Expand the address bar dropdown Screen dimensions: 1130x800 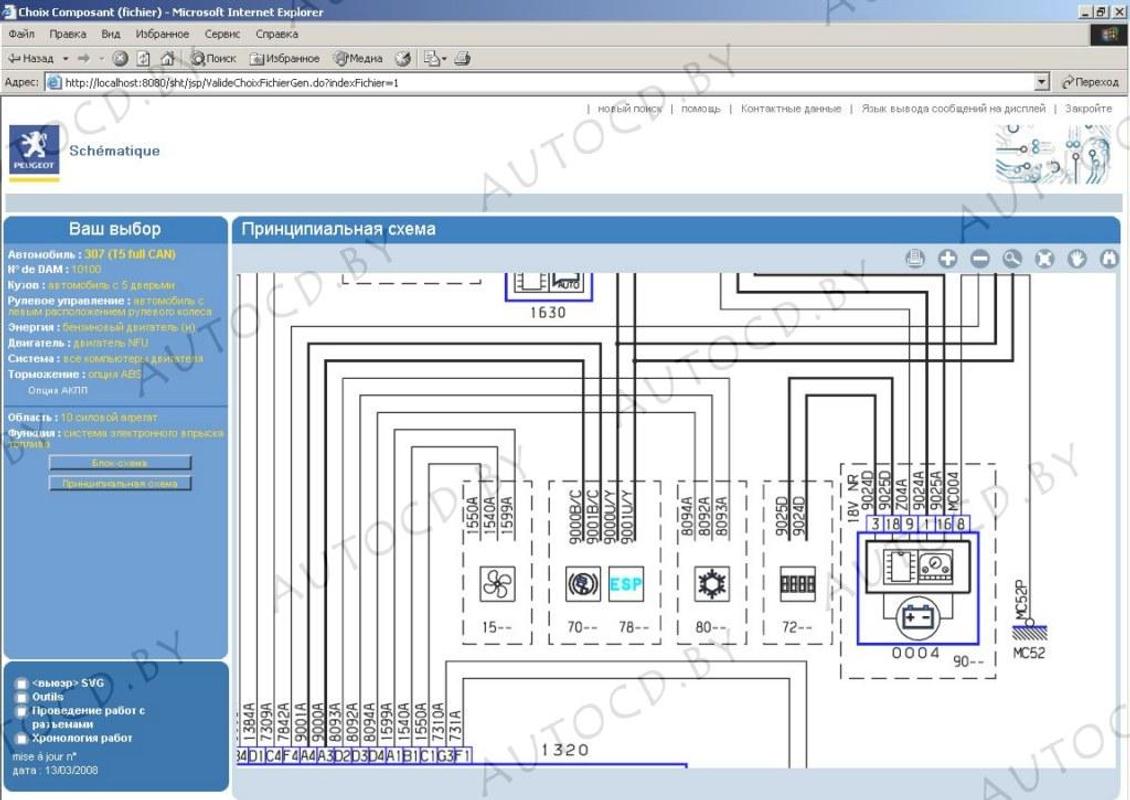pos(1041,82)
